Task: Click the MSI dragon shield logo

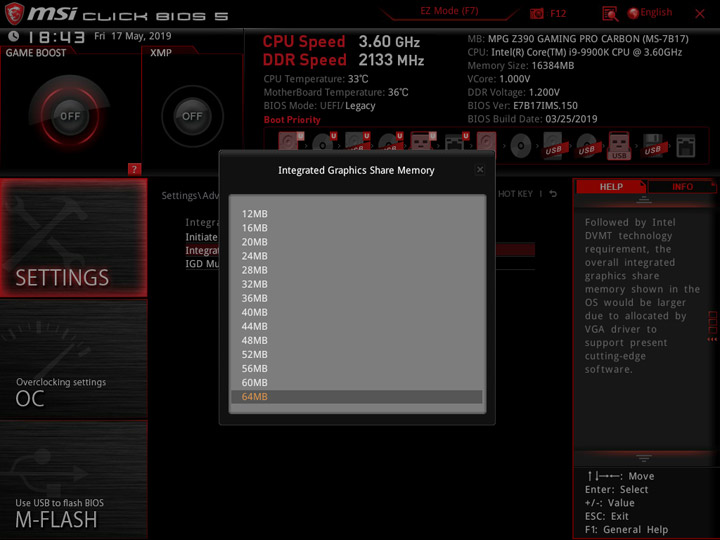Action: pyautogui.click(x=14, y=13)
